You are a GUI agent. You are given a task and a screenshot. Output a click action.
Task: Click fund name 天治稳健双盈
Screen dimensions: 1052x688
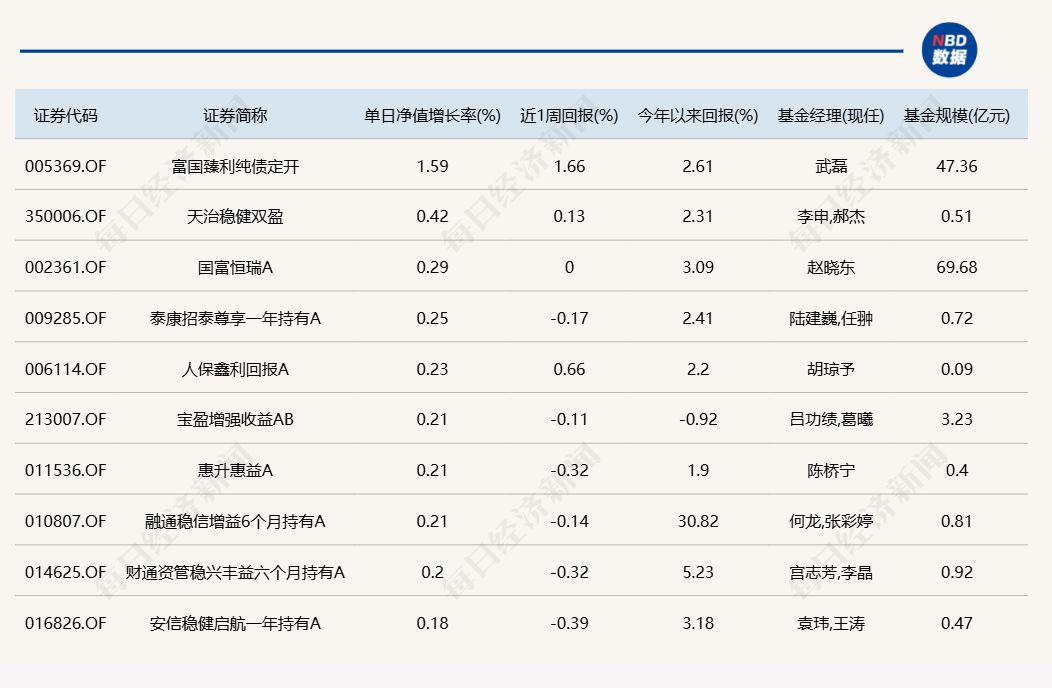click(x=235, y=216)
